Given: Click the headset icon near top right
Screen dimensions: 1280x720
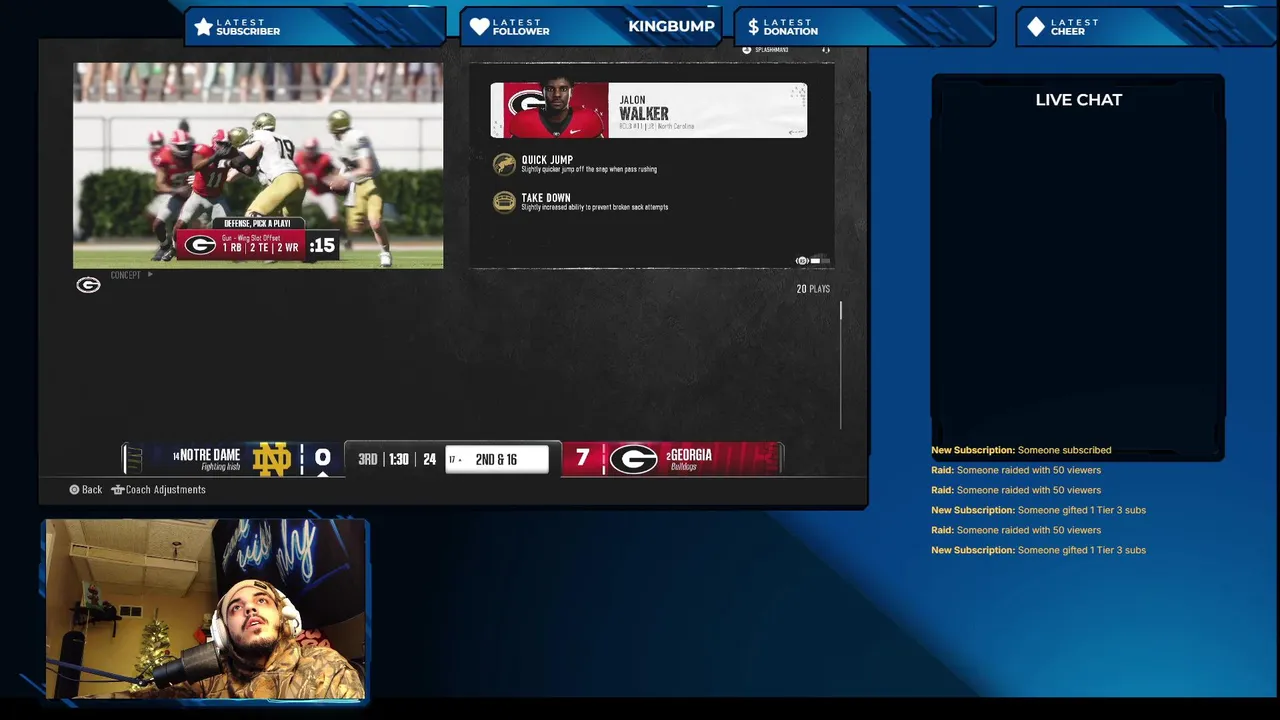Looking at the screenshot, I should coord(826,49).
